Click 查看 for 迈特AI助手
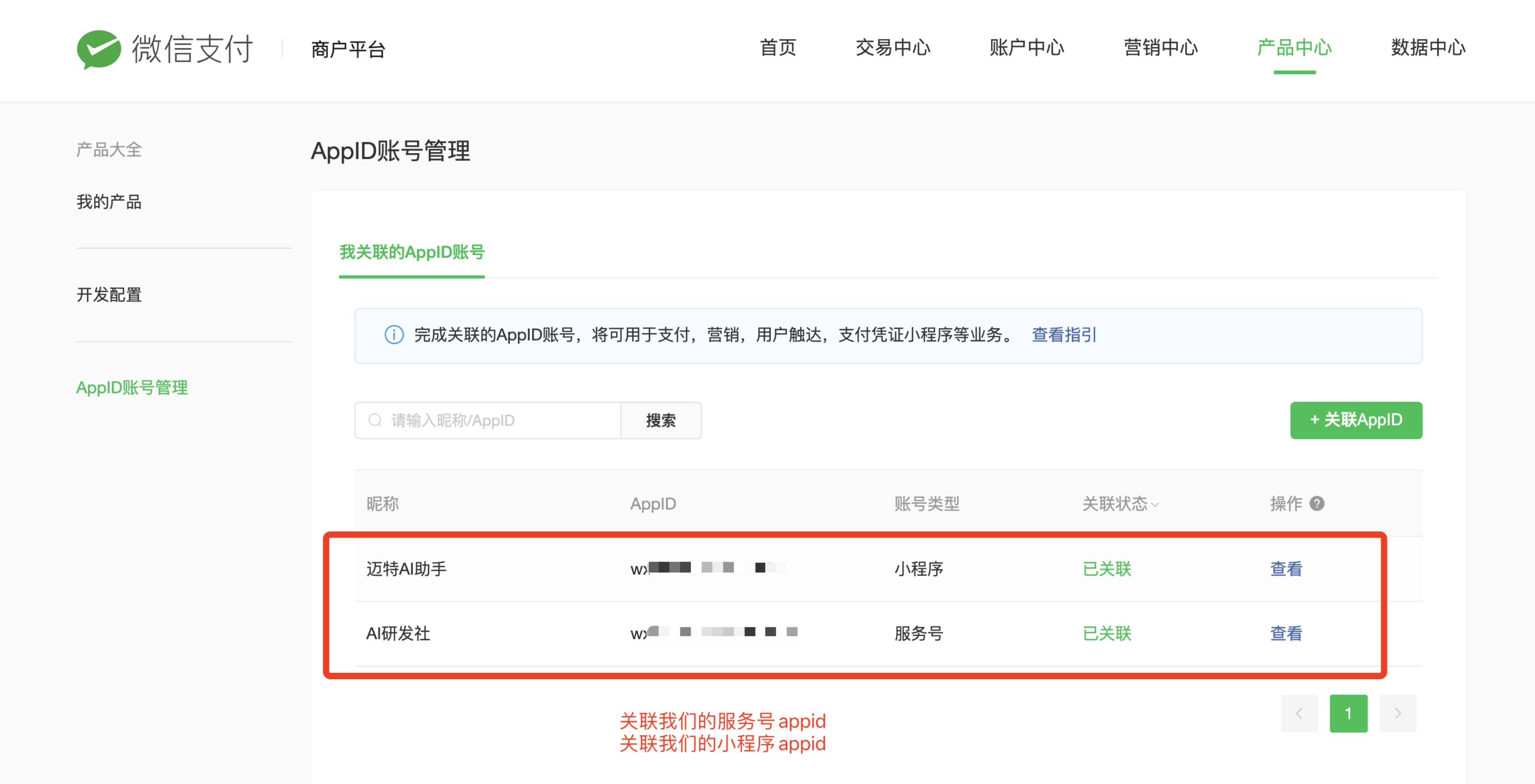 [x=1285, y=569]
